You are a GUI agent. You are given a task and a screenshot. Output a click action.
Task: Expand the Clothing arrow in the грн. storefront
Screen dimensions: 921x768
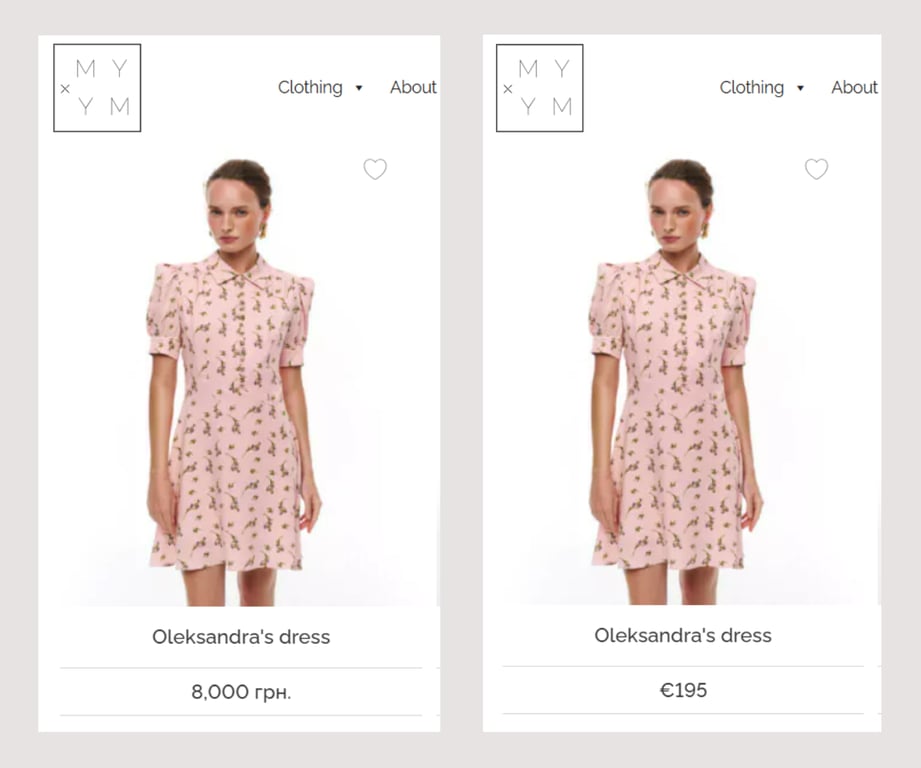(359, 88)
